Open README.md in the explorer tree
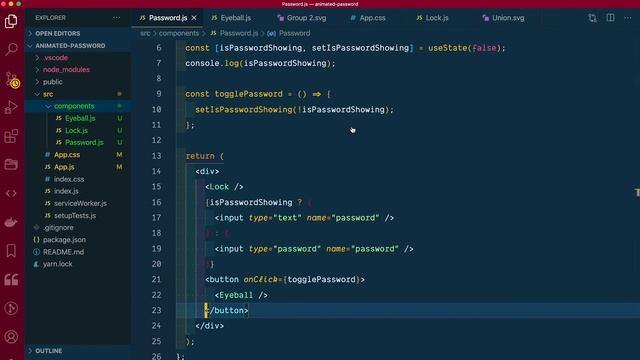The height and width of the screenshot is (360, 640). pos(63,252)
